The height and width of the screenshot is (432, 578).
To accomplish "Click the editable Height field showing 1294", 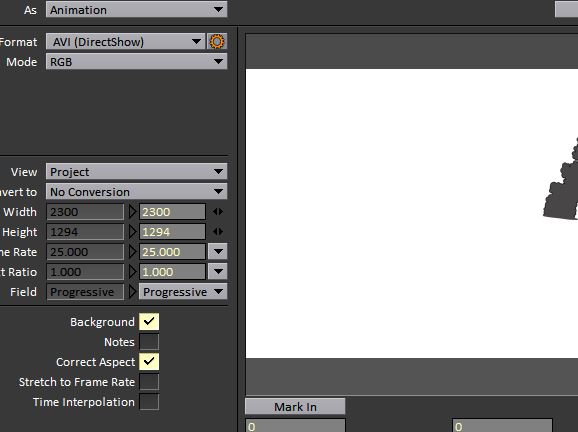I will click(x=172, y=232).
